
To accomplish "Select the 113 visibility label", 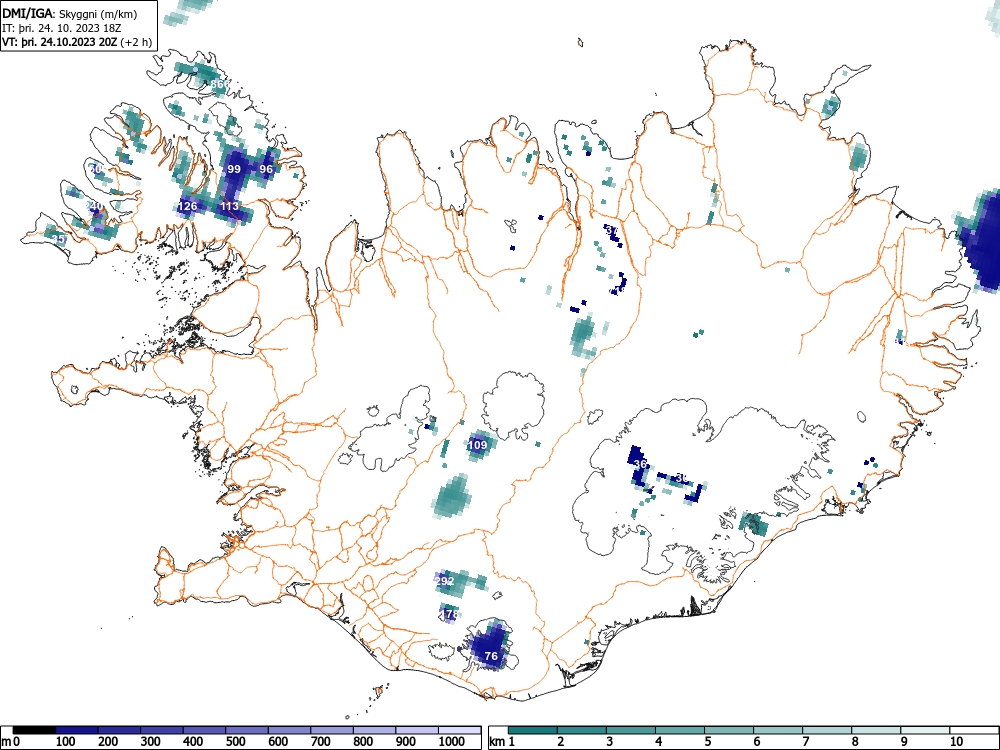I will click(x=230, y=206).
